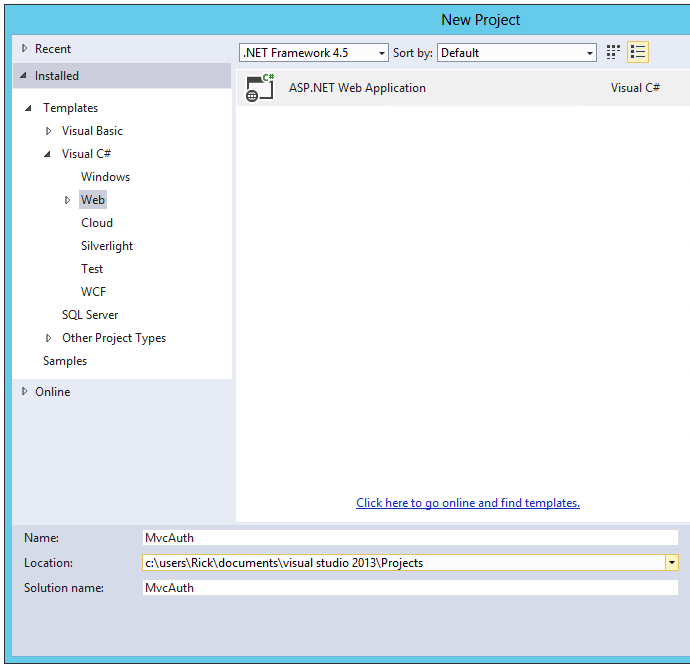Open the Sort by Default dropdown
Viewport: 690px width, 666px height.
tap(517, 53)
